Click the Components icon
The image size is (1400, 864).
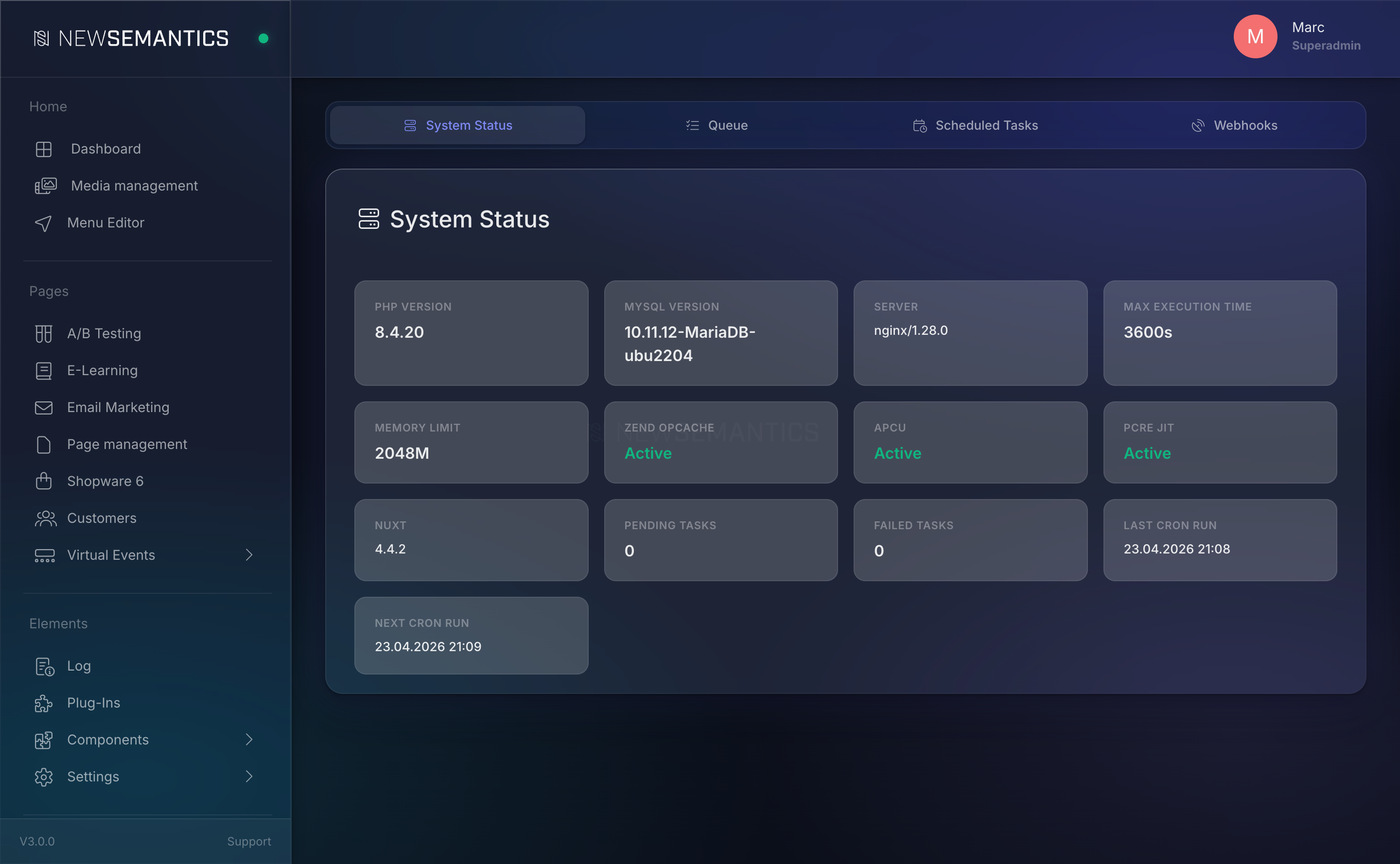coord(43,740)
